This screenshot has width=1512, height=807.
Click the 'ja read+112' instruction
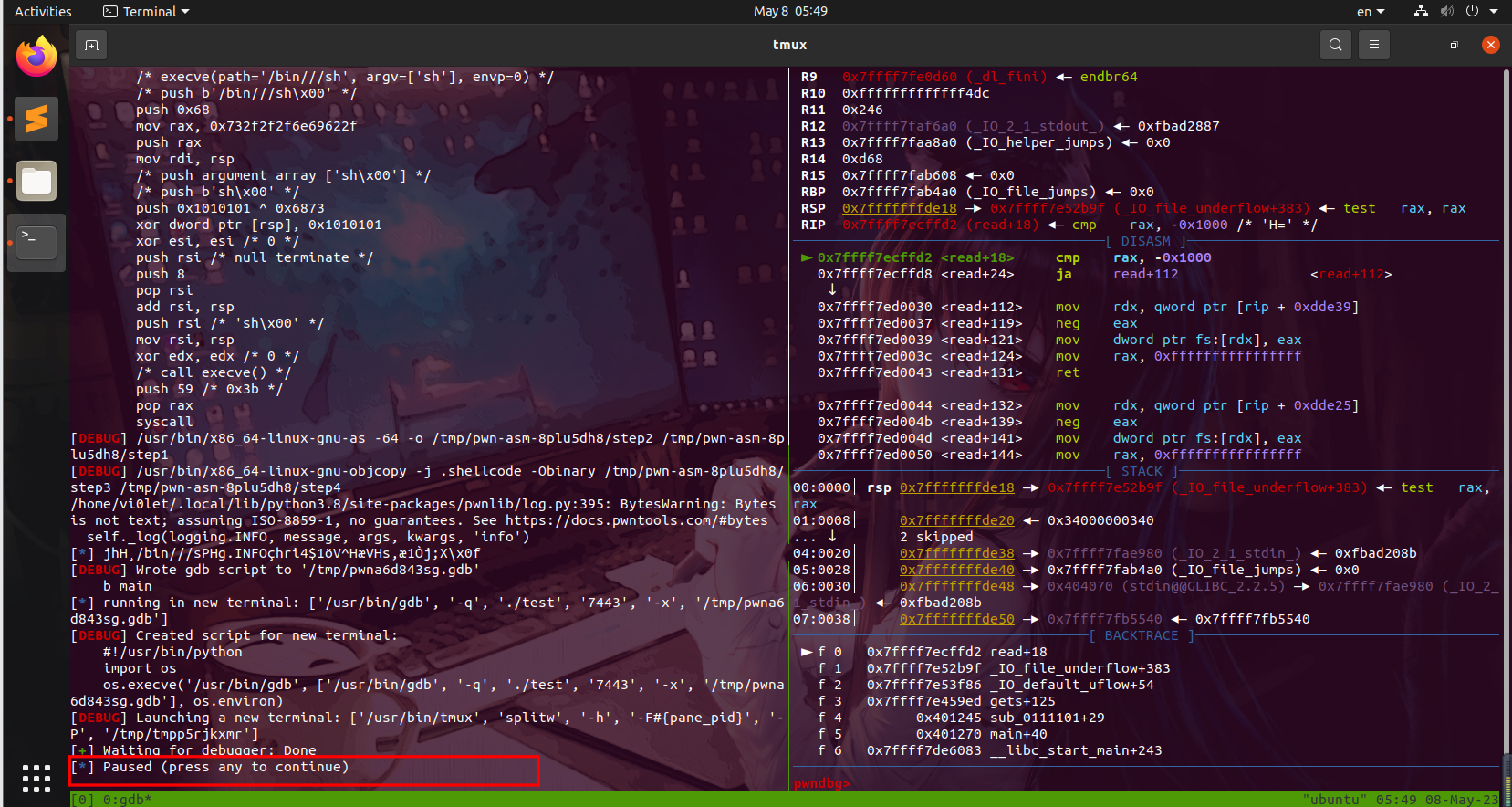click(x=1117, y=274)
